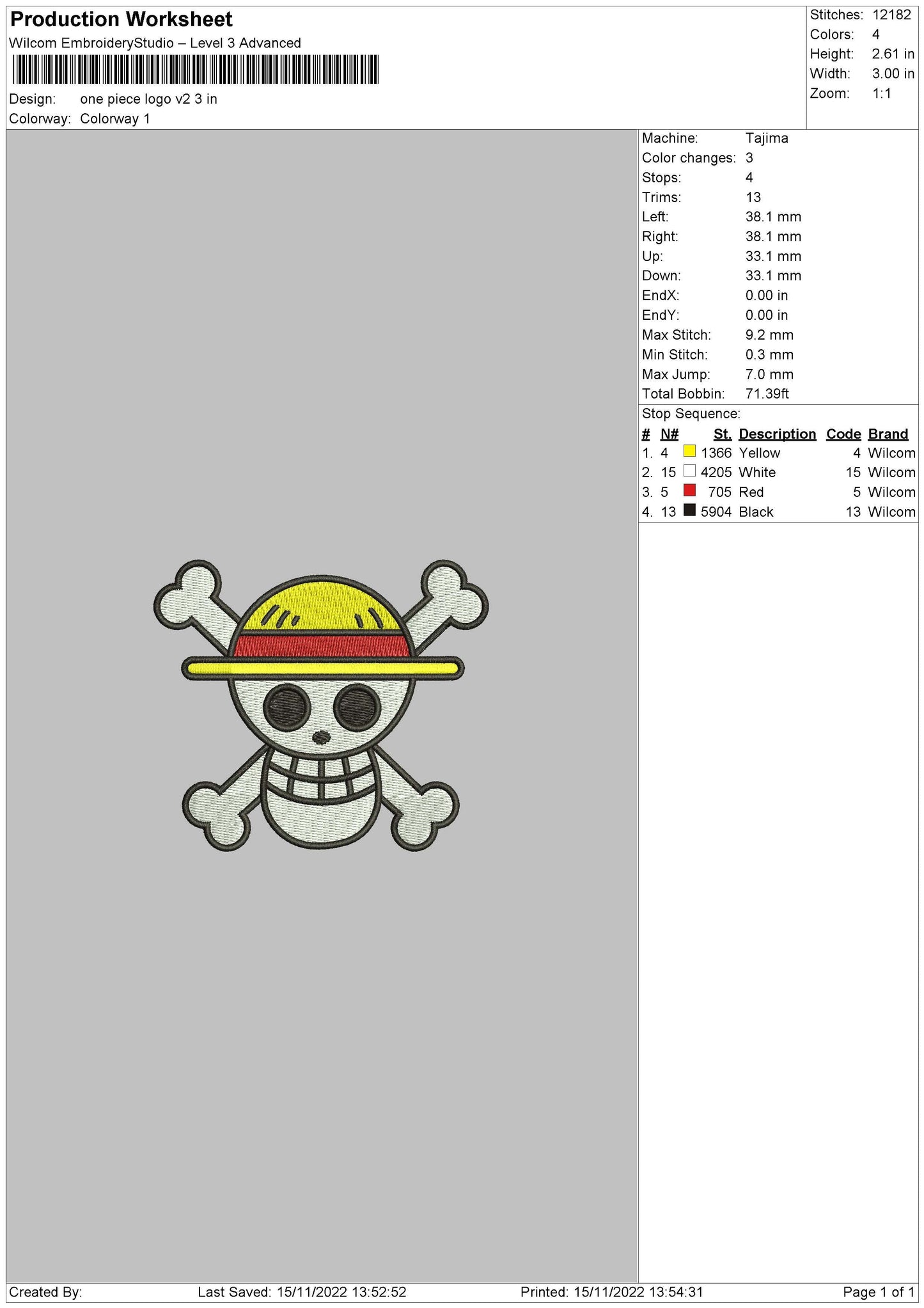Click the Yellow thread color swatch
The image size is (924, 1308).
[689, 451]
